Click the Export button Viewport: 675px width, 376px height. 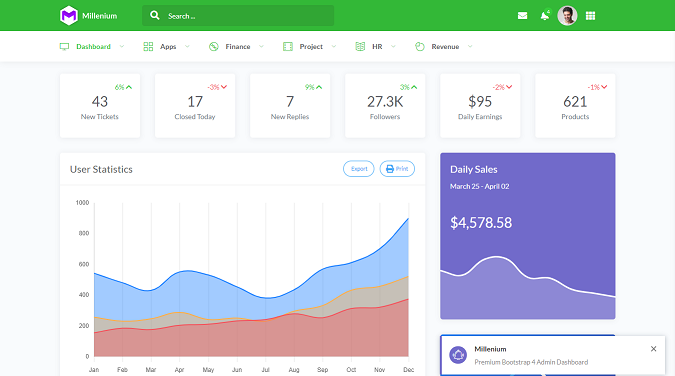(x=359, y=169)
